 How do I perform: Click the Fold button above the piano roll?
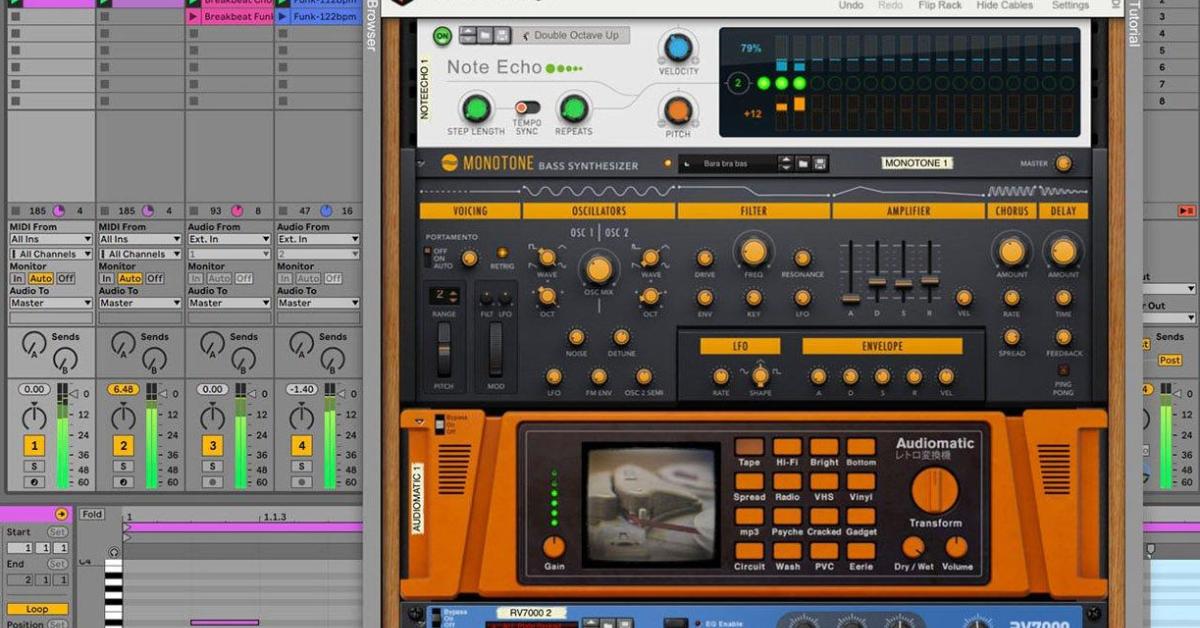(x=92, y=514)
